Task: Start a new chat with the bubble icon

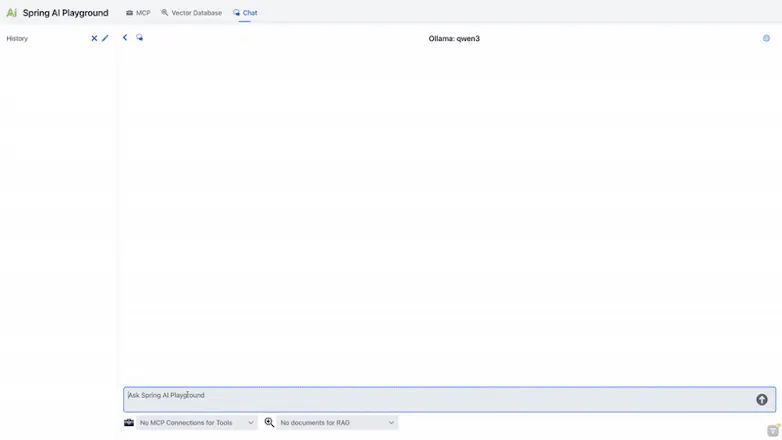Action: [x=140, y=37]
